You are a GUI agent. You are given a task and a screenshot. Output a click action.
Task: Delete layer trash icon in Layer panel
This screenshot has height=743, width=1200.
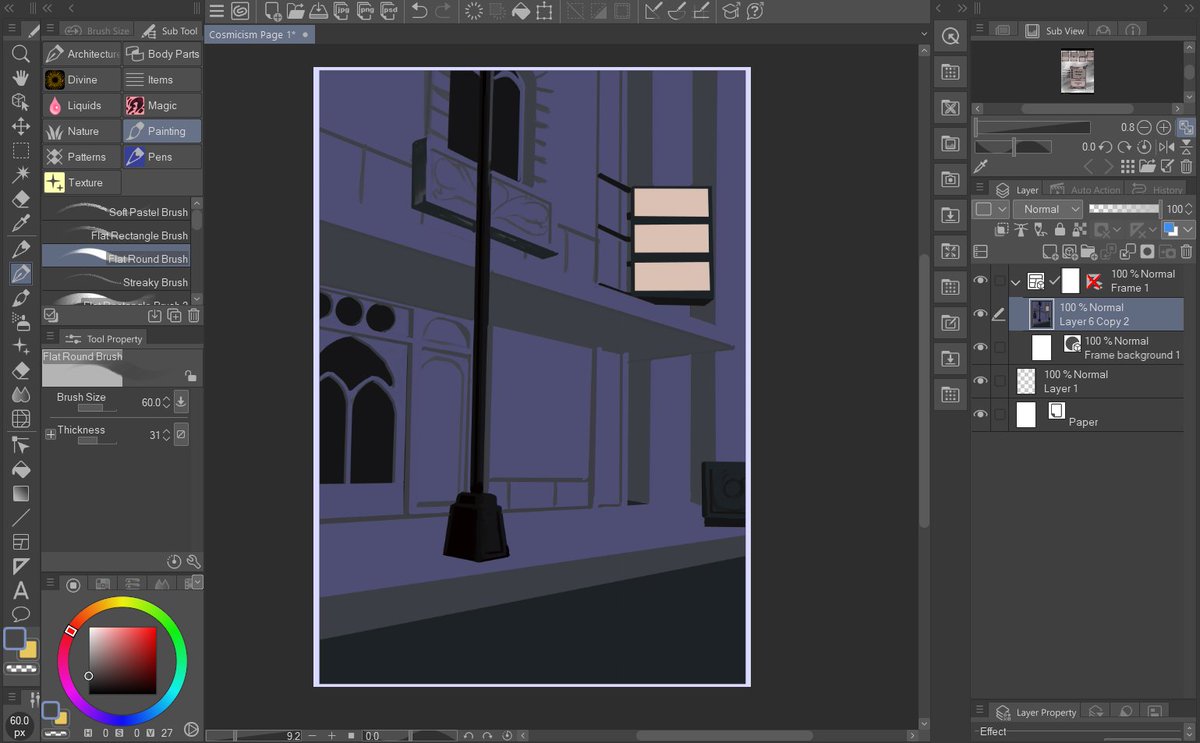1186,252
